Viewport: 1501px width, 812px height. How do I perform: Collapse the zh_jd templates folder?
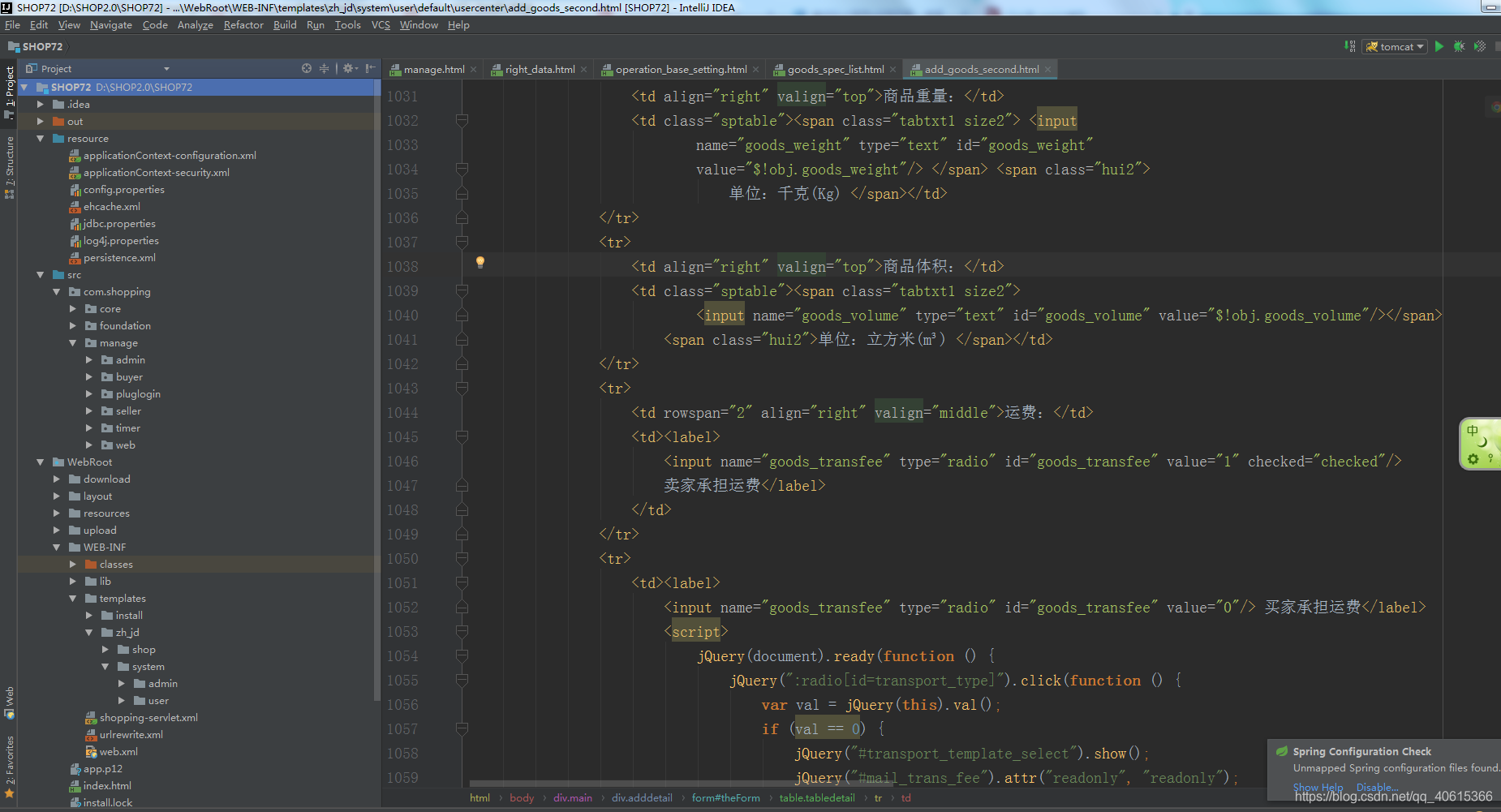89,632
